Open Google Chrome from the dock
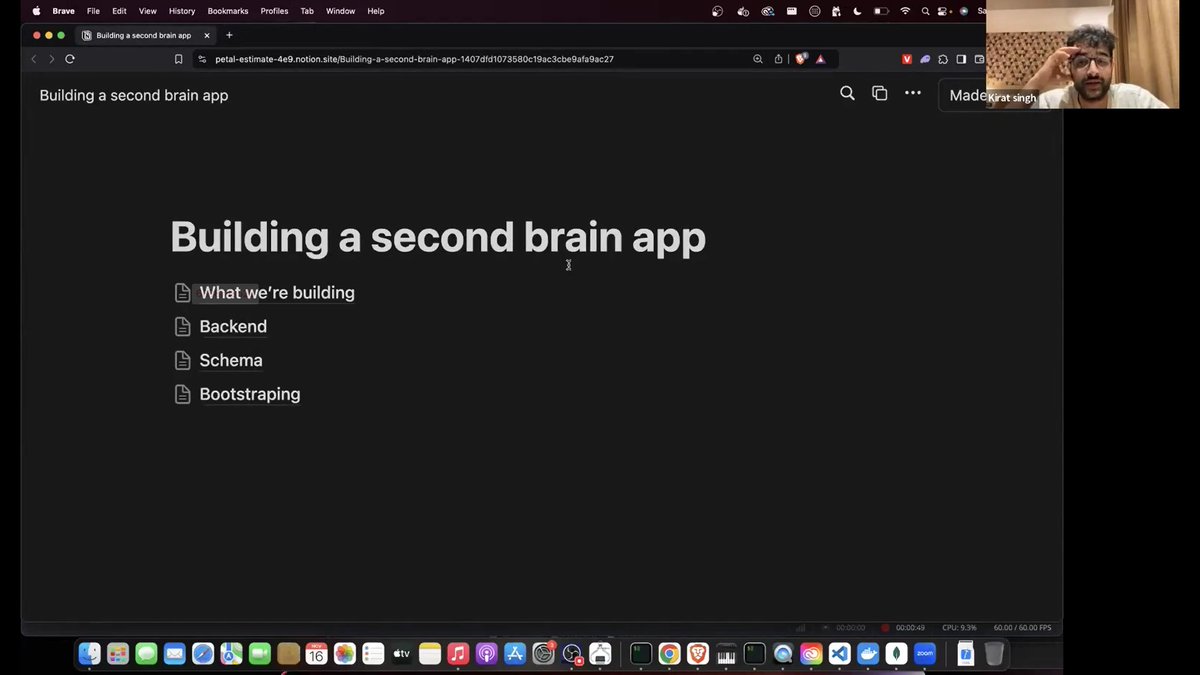Screen dimensions: 1200x675 (x=669, y=654)
